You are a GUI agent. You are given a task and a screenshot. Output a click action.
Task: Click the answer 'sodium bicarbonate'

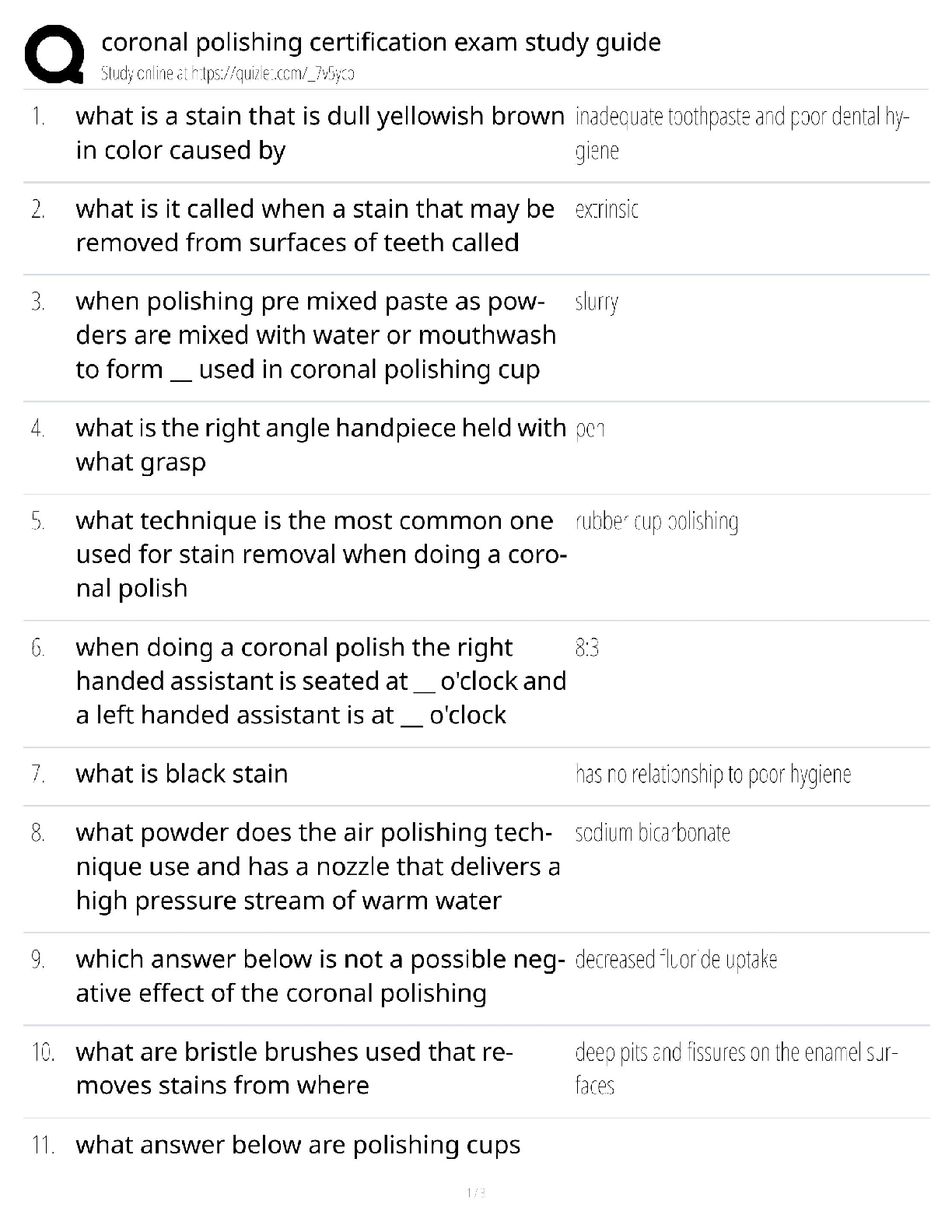653,833
